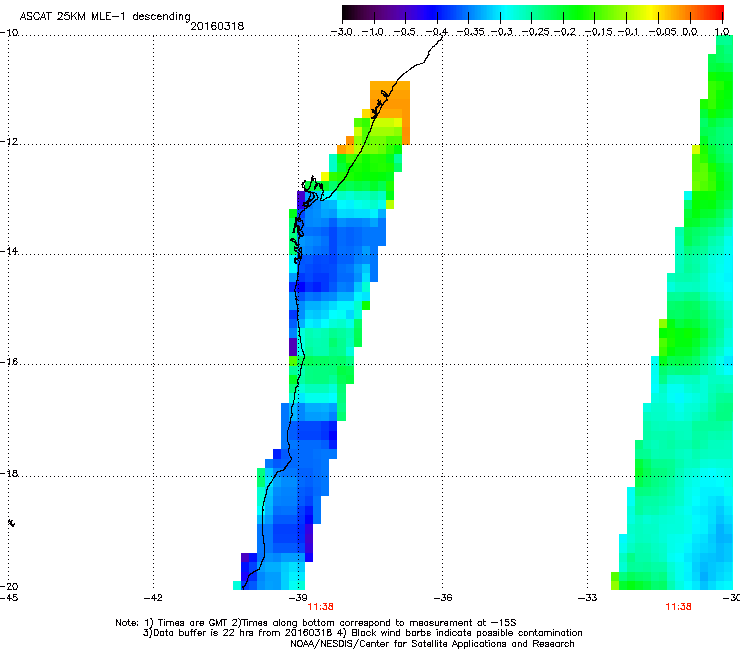Select the -1.0 color scale label
The height and width of the screenshot is (650, 740).
click(374, 32)
